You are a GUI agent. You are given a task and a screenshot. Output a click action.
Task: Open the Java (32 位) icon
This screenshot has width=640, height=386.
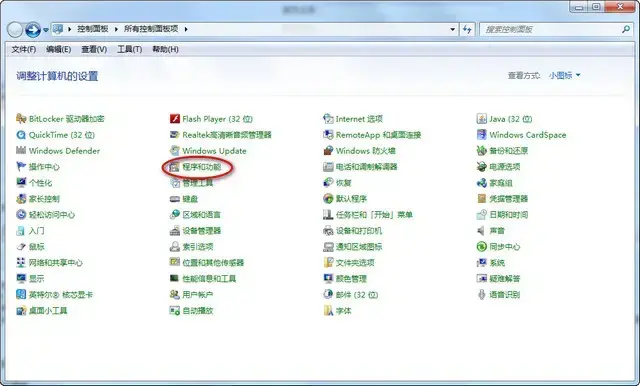tap(482, 119)
